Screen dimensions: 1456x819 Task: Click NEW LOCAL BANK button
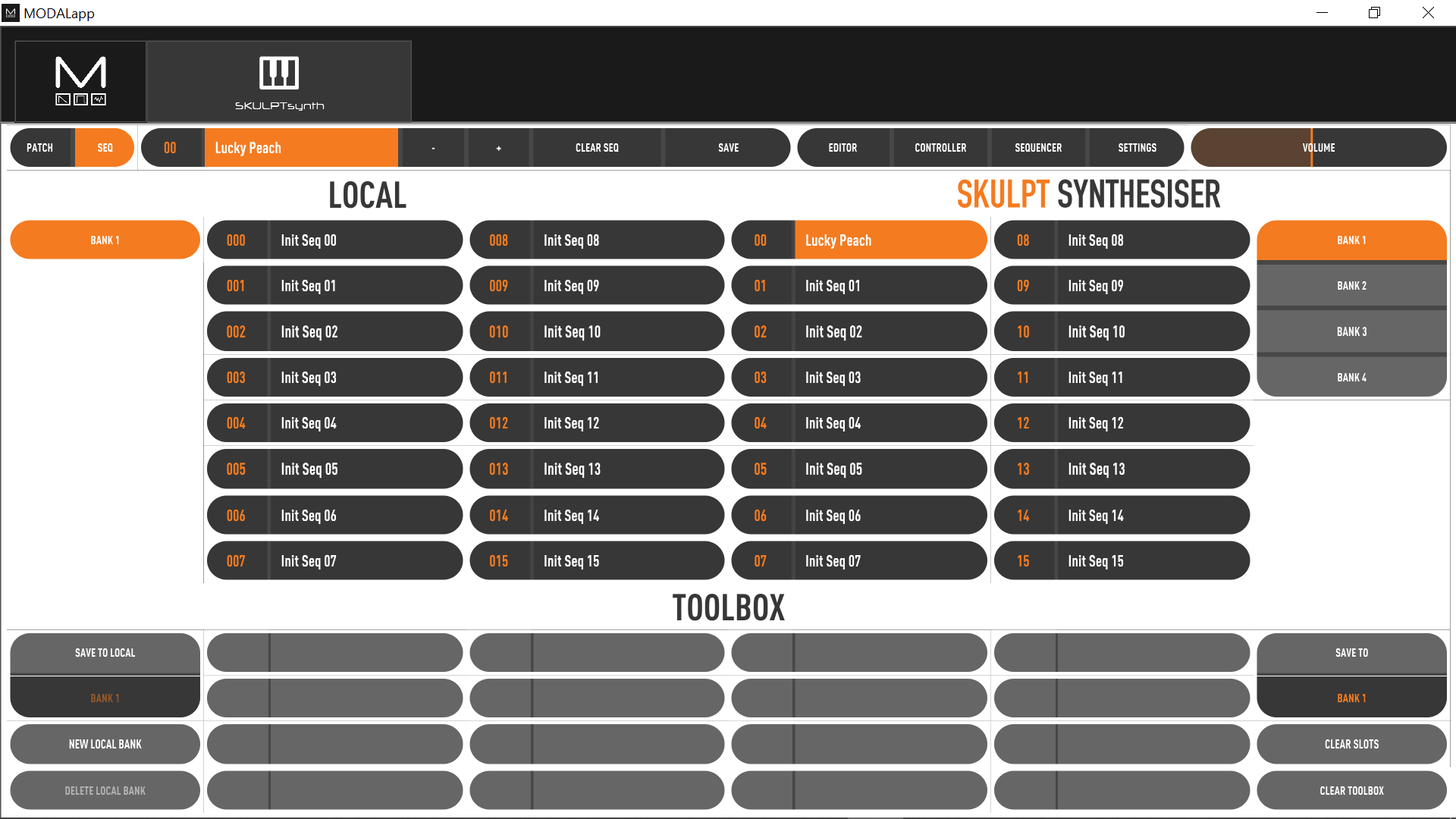tap(105, 744)
